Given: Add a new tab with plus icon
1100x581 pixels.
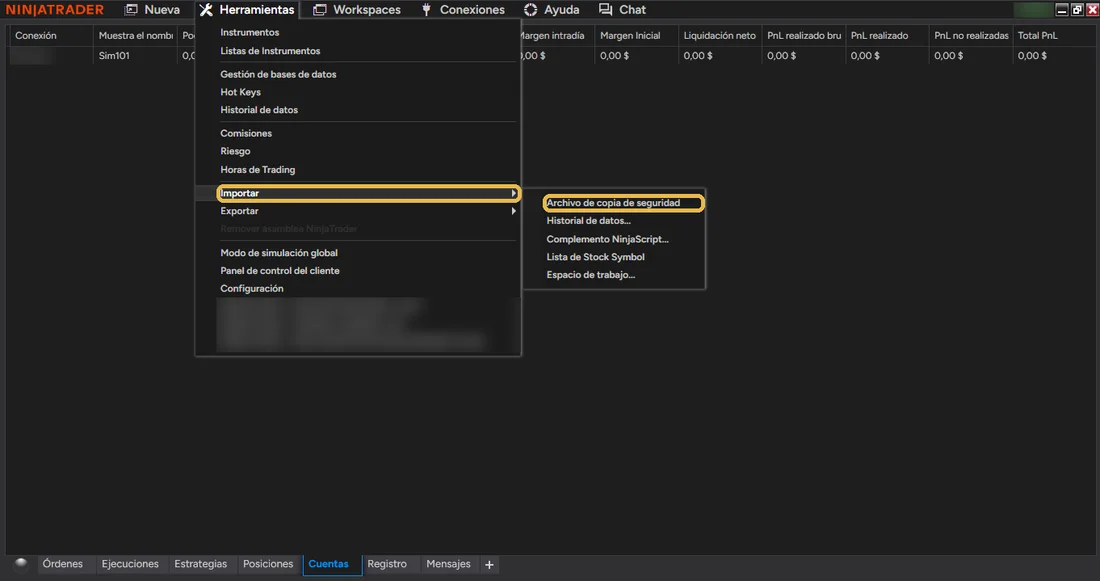Looking at the screenshot, I should click(489, 564).
